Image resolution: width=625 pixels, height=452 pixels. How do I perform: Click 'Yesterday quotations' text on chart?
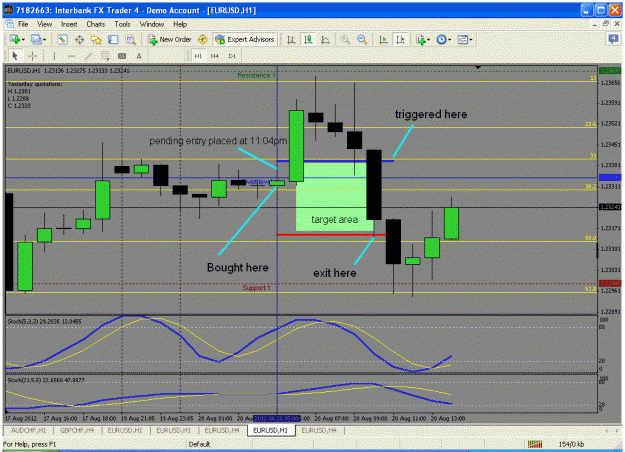[35, 84]
